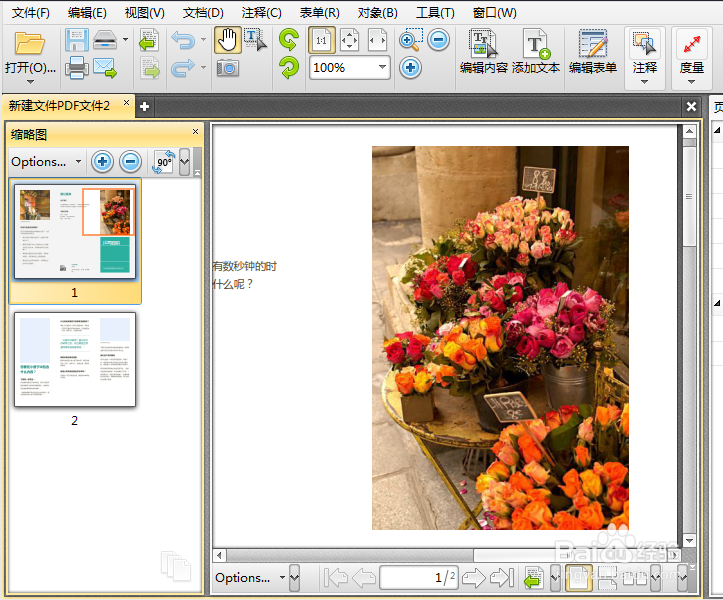
Task: Print the document with the printer icon
Action: tap(77, 68)
